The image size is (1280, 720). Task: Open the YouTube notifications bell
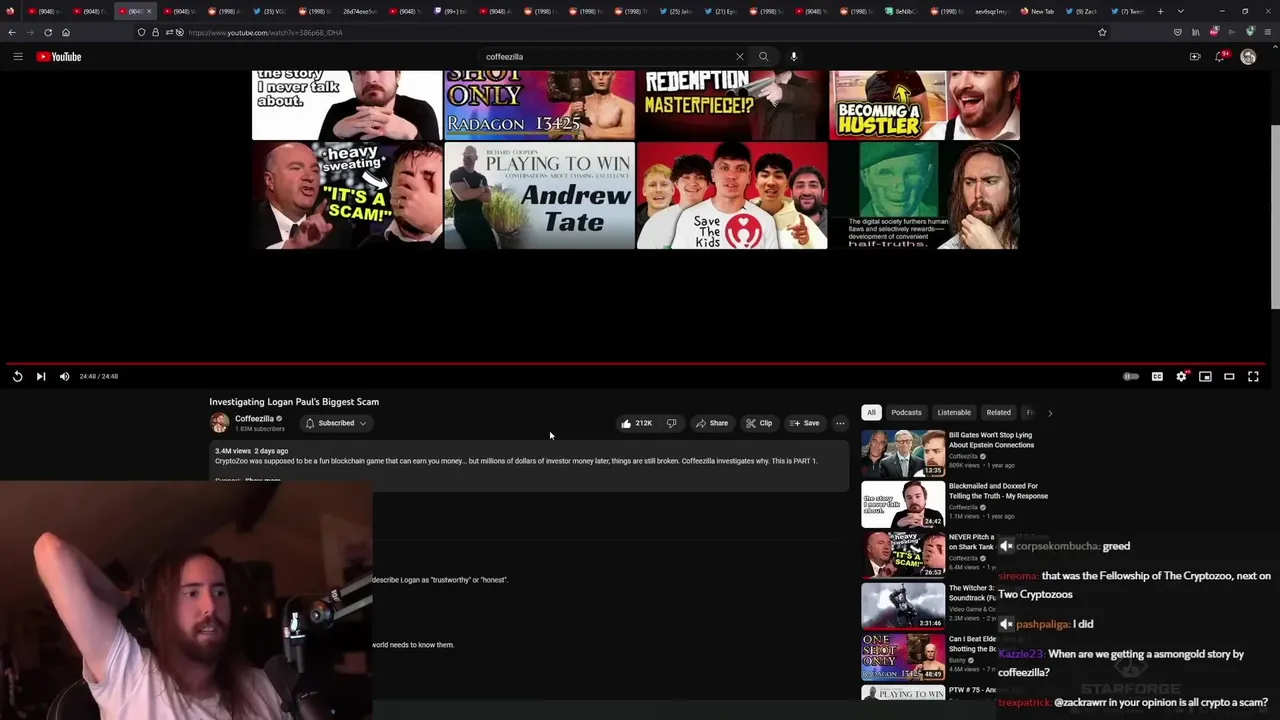pos(1220,57)
